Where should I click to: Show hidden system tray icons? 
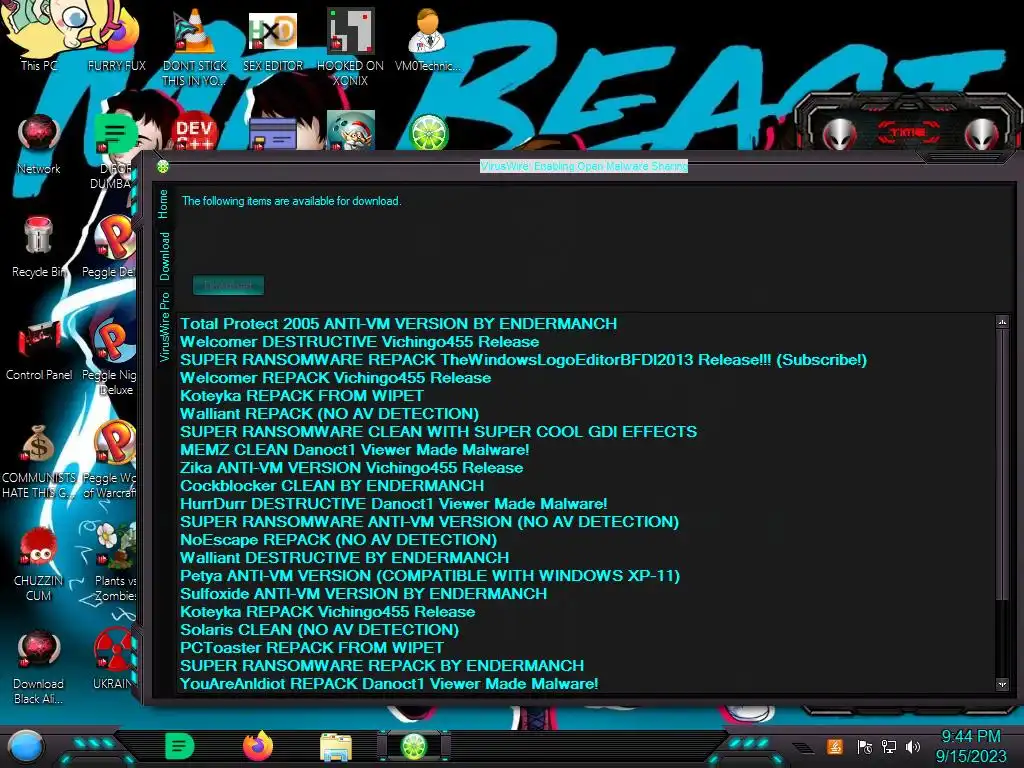click(803, 747)
